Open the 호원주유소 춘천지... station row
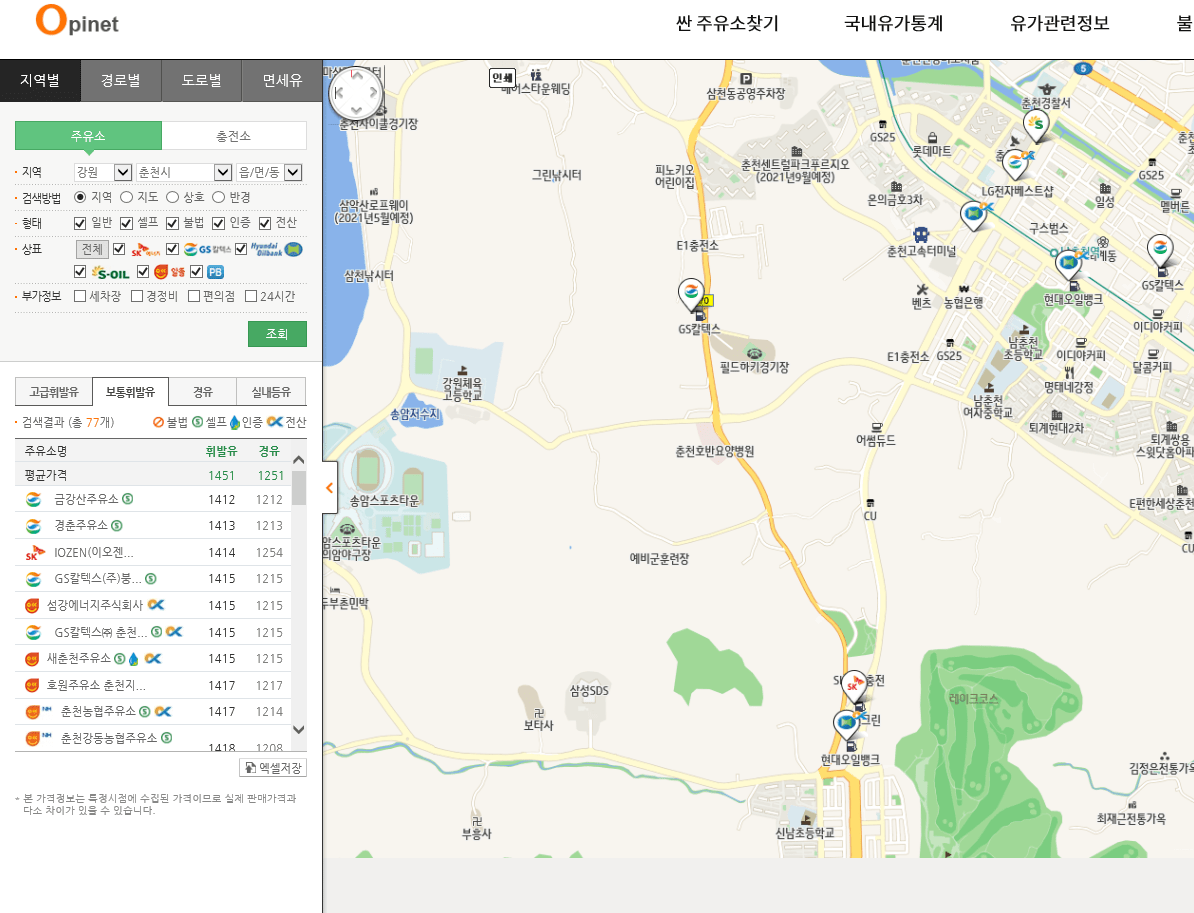1194x913 pixels. point(152,685)
